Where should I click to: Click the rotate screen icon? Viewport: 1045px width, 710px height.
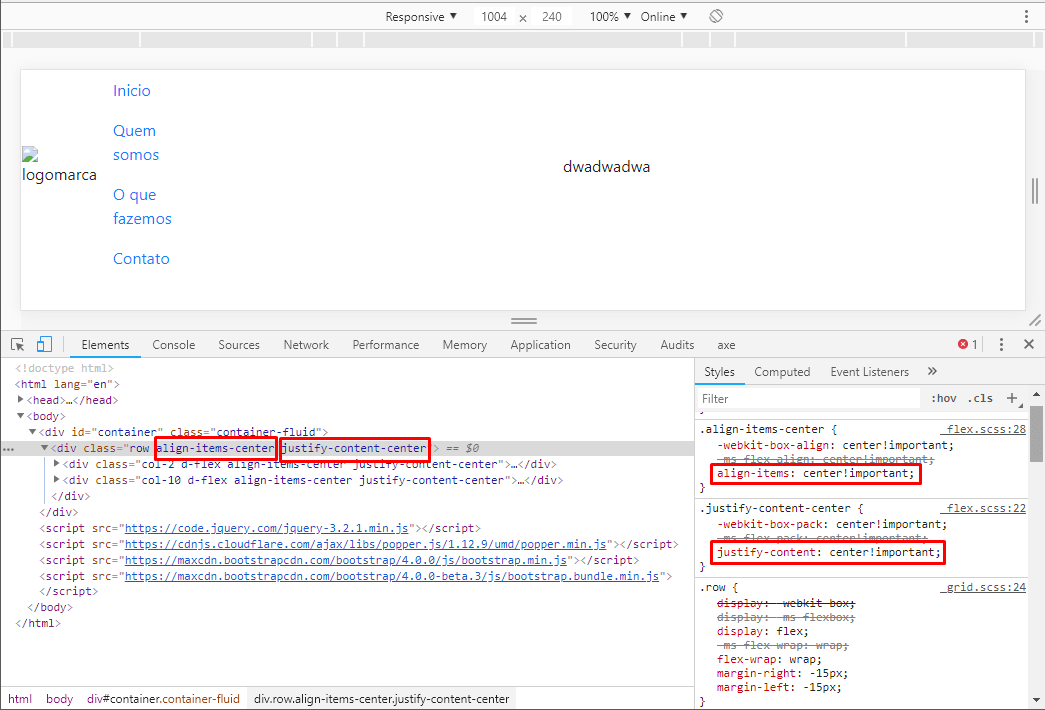(716, 16)
